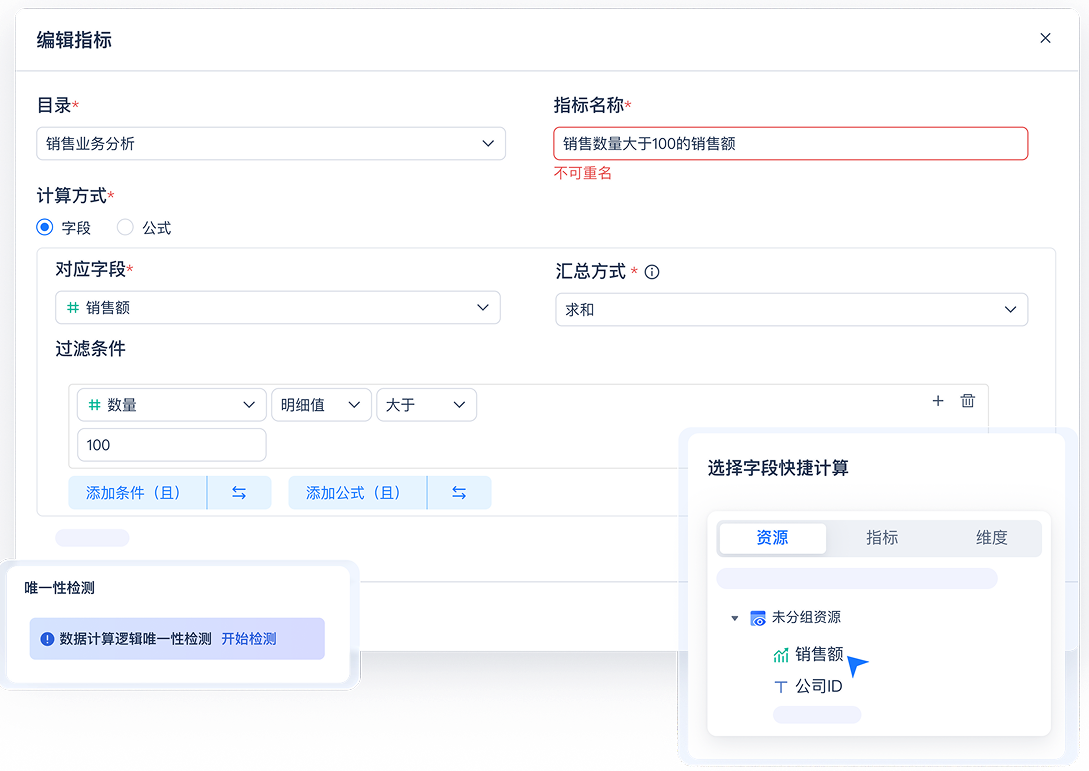Screen dimensions: 1089x771
Task: Collapse the 未分组资源 tree node
Action: point(735,617)
